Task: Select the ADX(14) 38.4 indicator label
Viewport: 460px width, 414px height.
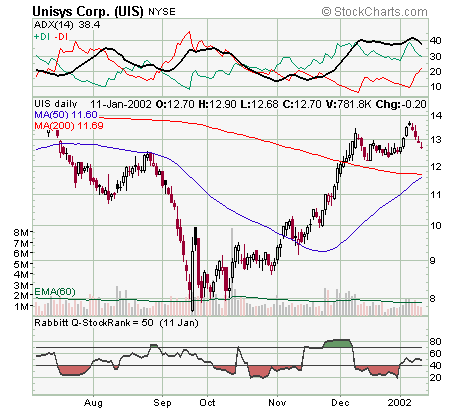Action: click(x=67, y=25)
